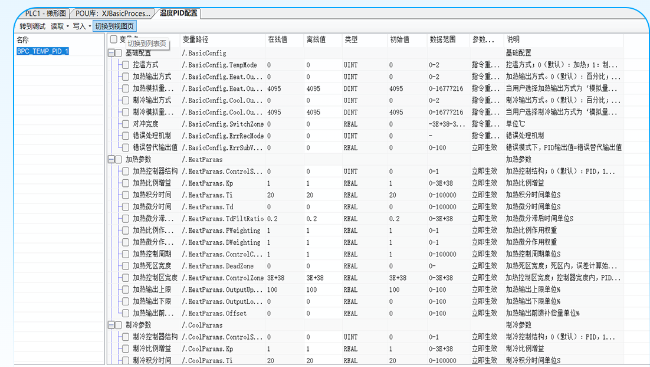
Task: Click the 离线值 column header
Action: [316, 39]
